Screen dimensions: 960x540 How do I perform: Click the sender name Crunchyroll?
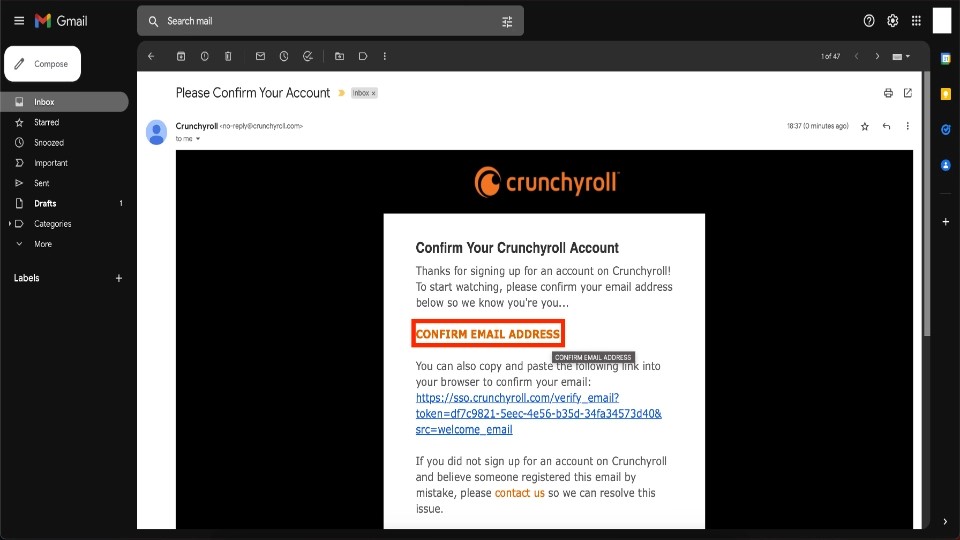click(x=197, y=126)
